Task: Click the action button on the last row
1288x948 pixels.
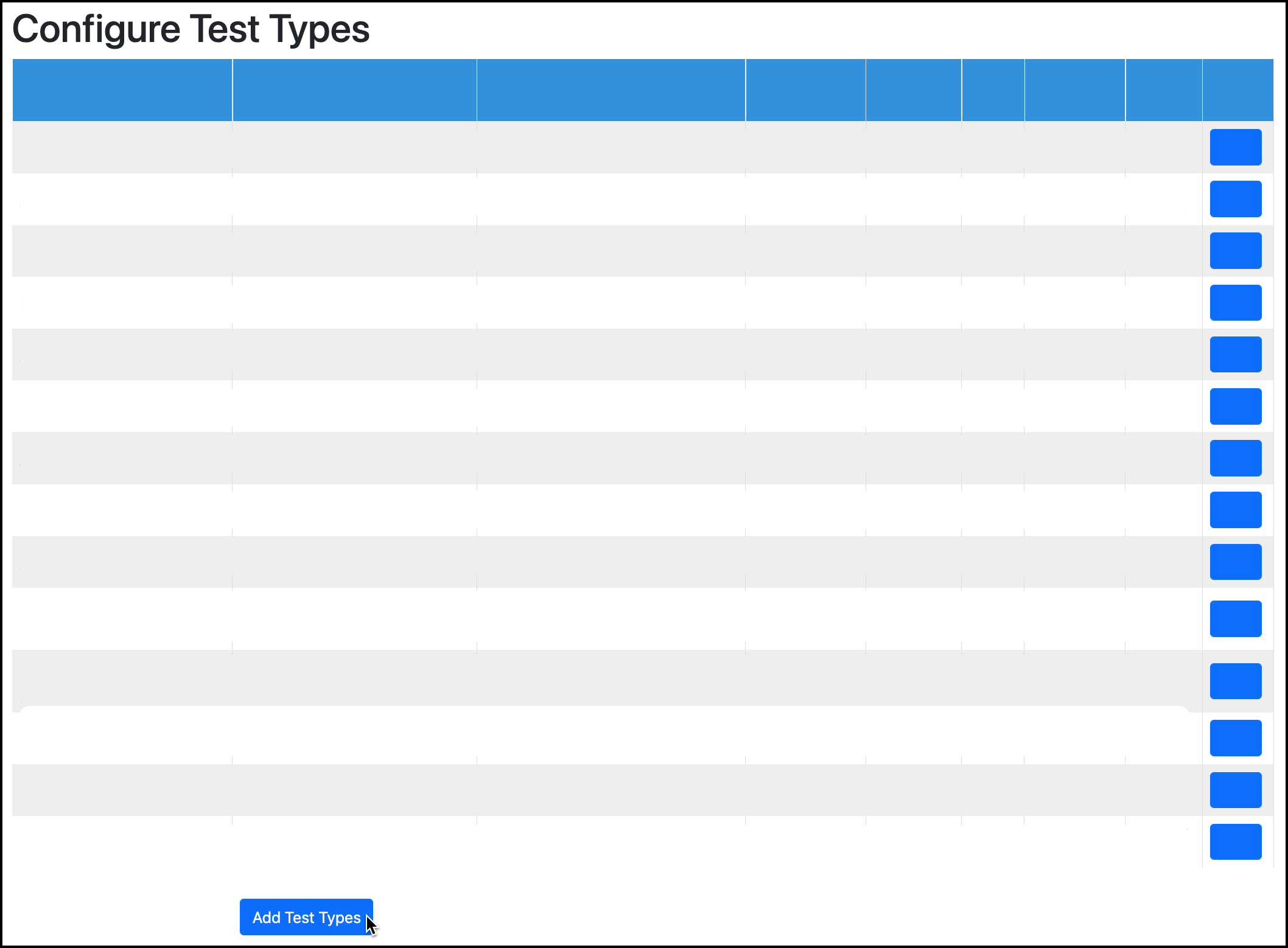Action: pyautogui.click(x=1236, y=842)
